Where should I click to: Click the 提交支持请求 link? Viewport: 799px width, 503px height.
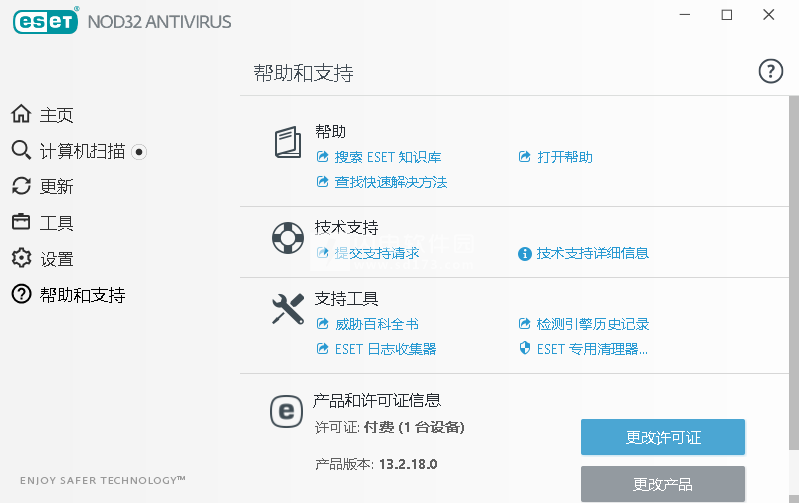coord(377,253)
